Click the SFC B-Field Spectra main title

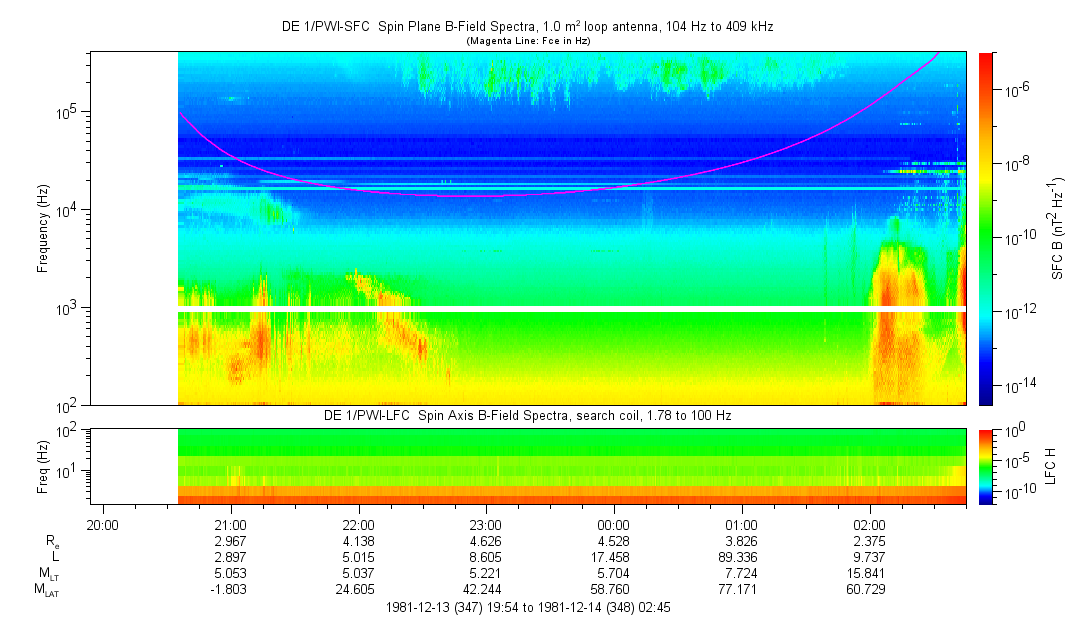click(527, 27)
